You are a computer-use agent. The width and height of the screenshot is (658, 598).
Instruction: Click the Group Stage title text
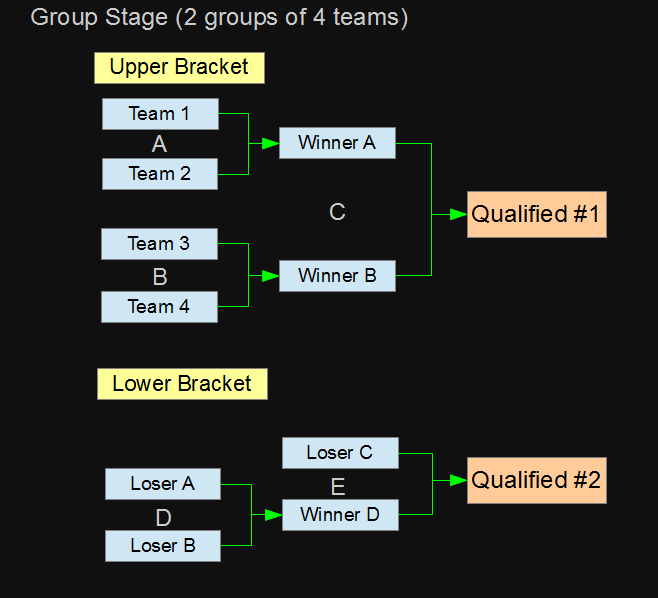(x=219, y=18)
